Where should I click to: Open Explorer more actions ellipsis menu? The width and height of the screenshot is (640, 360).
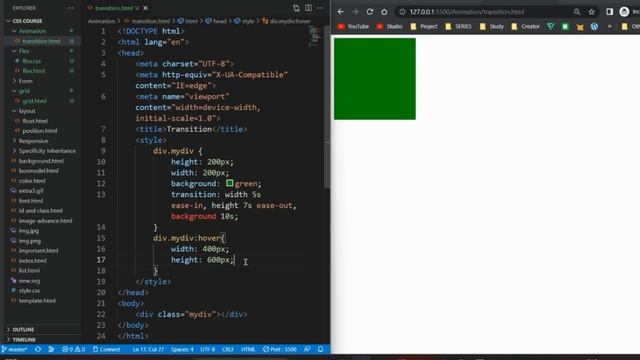(x=71, y=8)
